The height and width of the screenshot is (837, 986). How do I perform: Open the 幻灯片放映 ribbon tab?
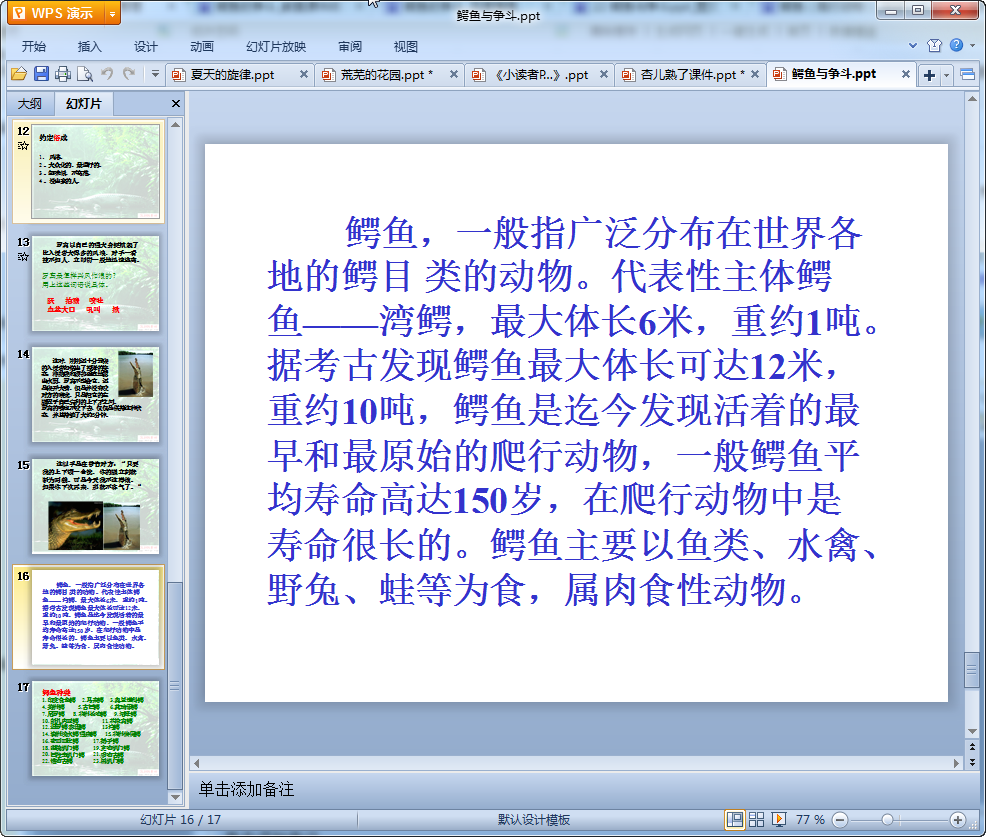click(276, 47)
